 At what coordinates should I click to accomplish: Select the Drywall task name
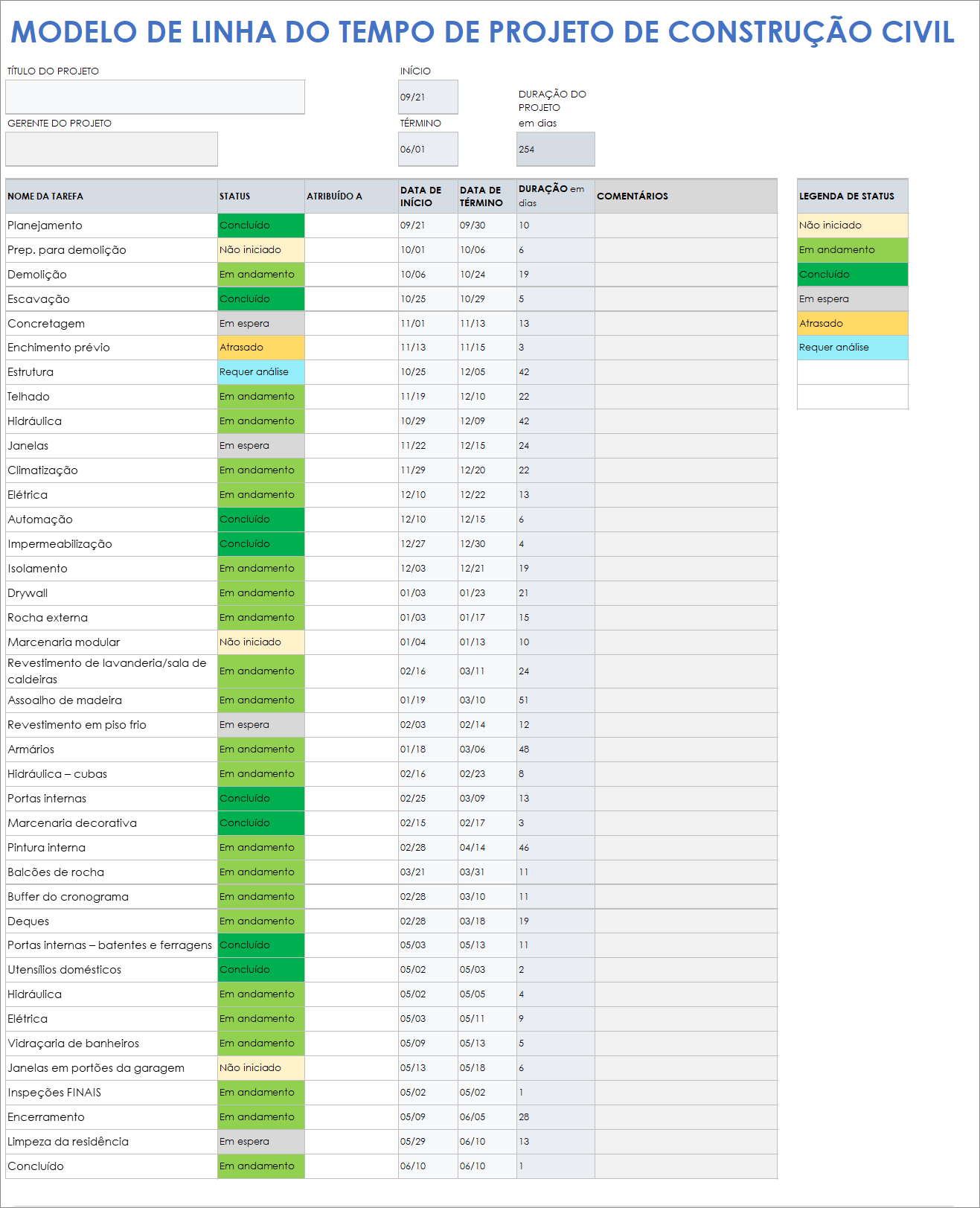point(112,593)
